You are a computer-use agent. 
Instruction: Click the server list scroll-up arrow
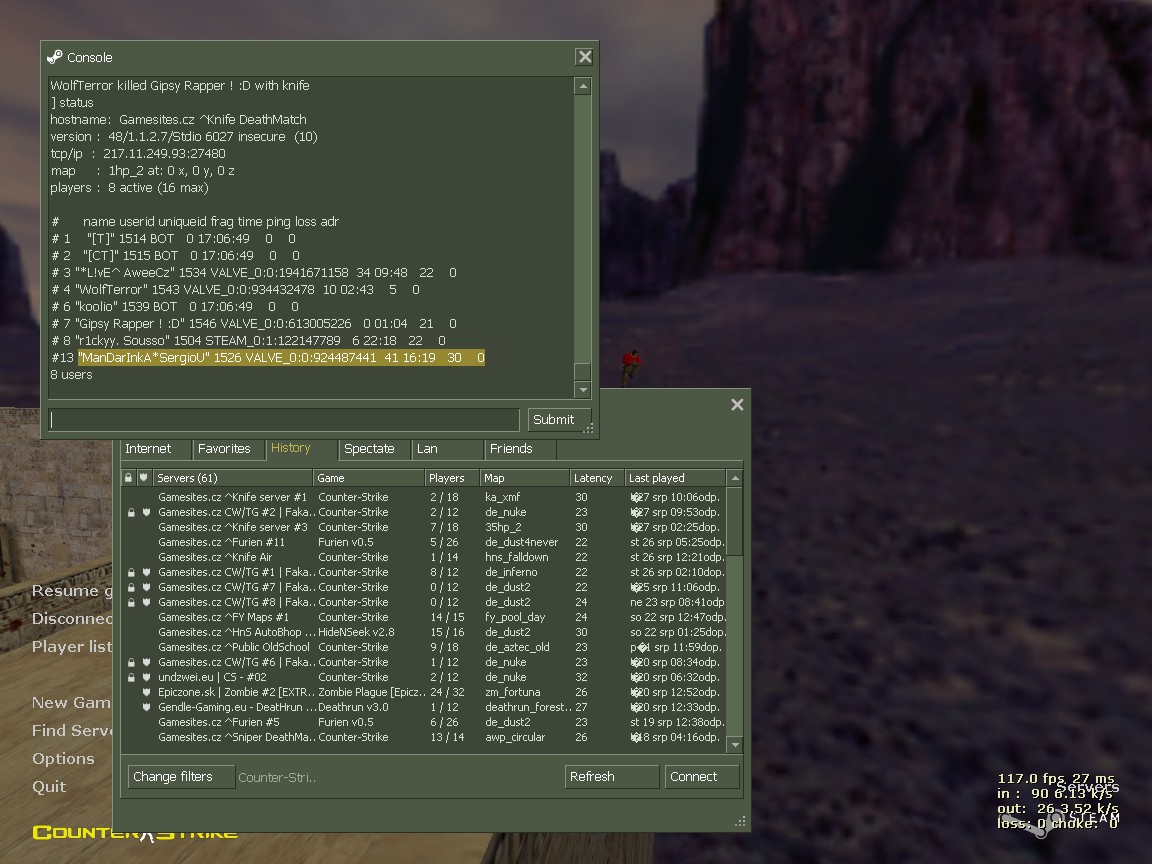[x=735, y=478]
